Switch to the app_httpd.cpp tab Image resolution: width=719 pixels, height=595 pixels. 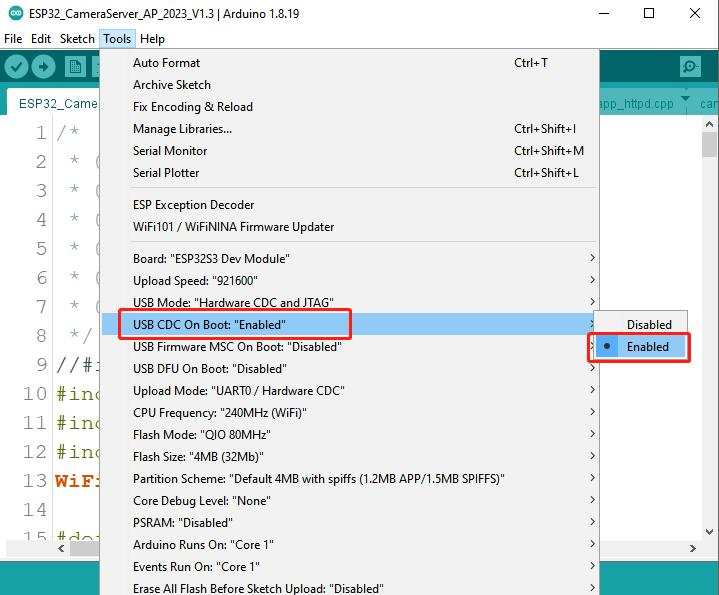coord(636,104)
